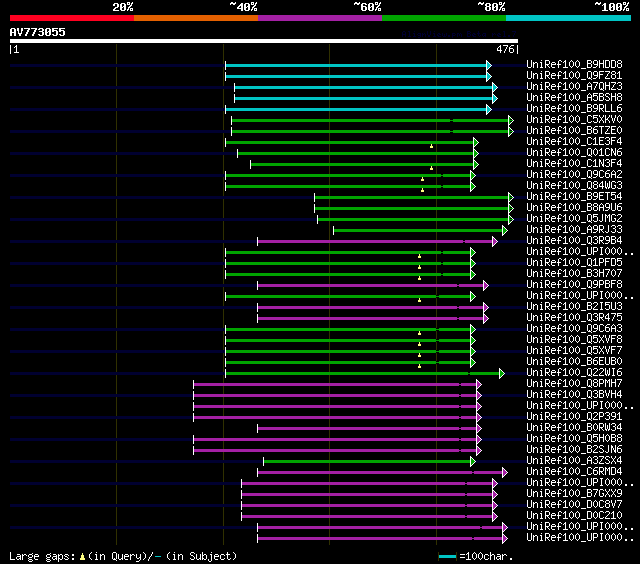Select the UniRef100_Q5XVF7 label
This screenshot has width=640, height=564.
tap(574, 351)
